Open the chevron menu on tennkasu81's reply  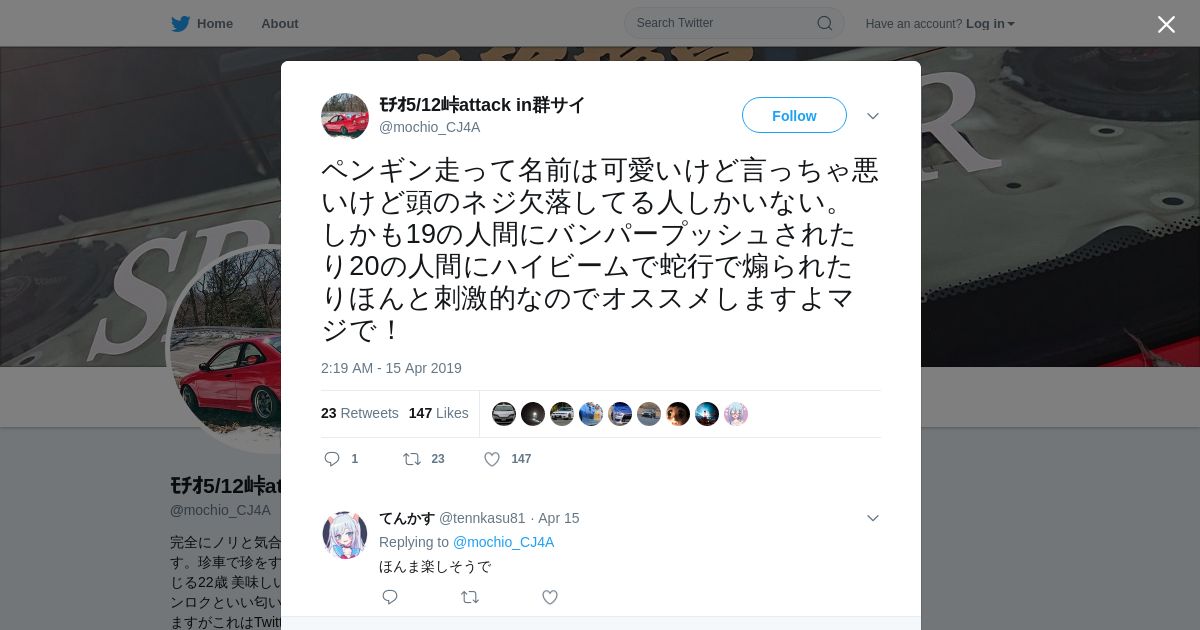point(873,518)
